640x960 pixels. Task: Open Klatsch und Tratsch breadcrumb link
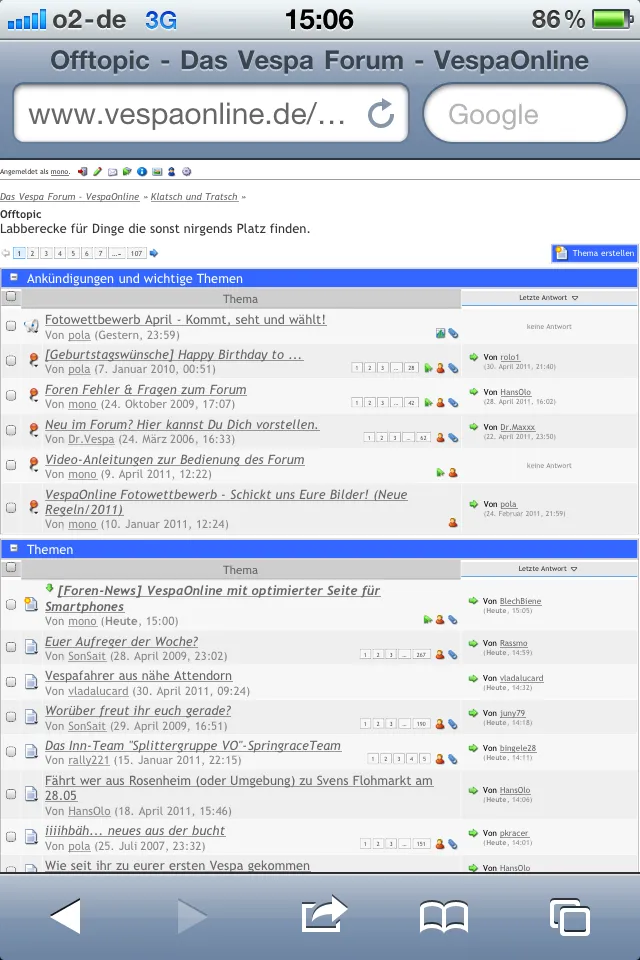pos(194,197)
